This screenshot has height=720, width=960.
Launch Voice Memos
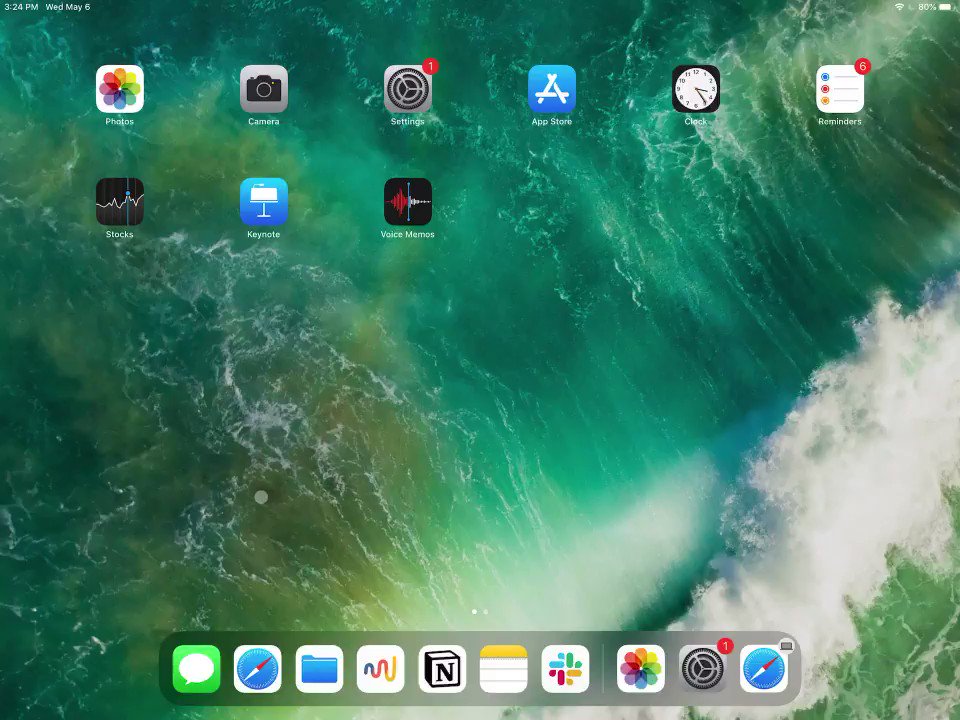[x=408, y=201]
